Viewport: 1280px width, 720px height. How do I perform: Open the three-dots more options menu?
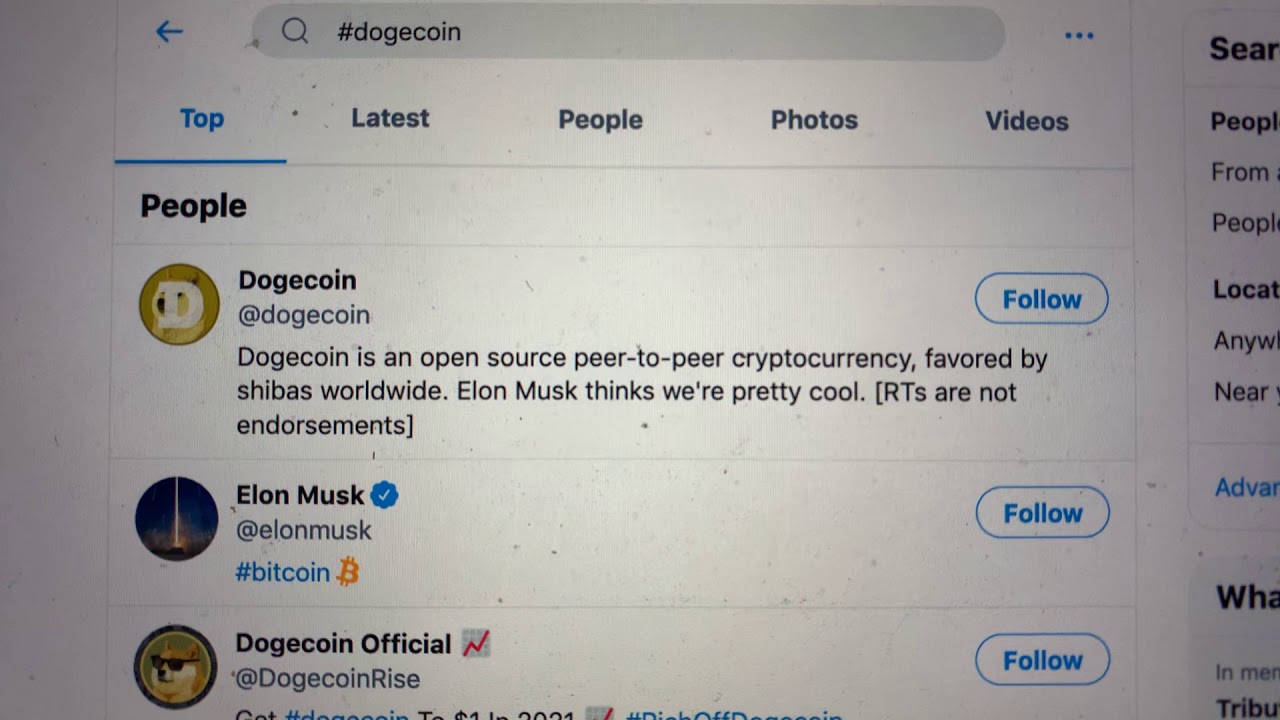pyautogui.click(x=1079, y=35)
